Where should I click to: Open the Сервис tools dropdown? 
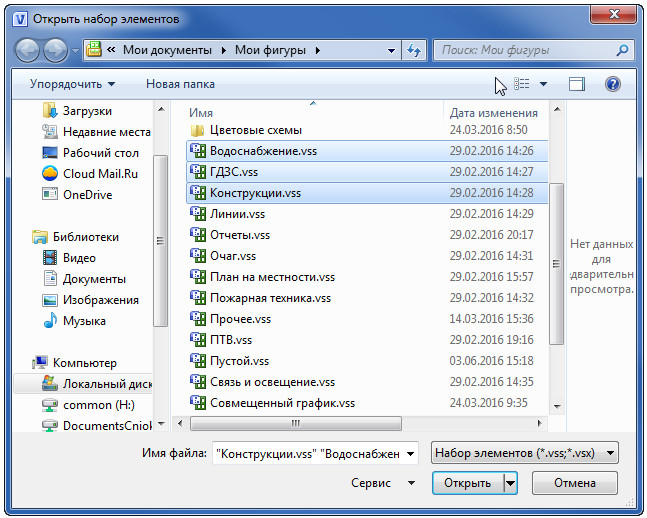coord(383,483)
